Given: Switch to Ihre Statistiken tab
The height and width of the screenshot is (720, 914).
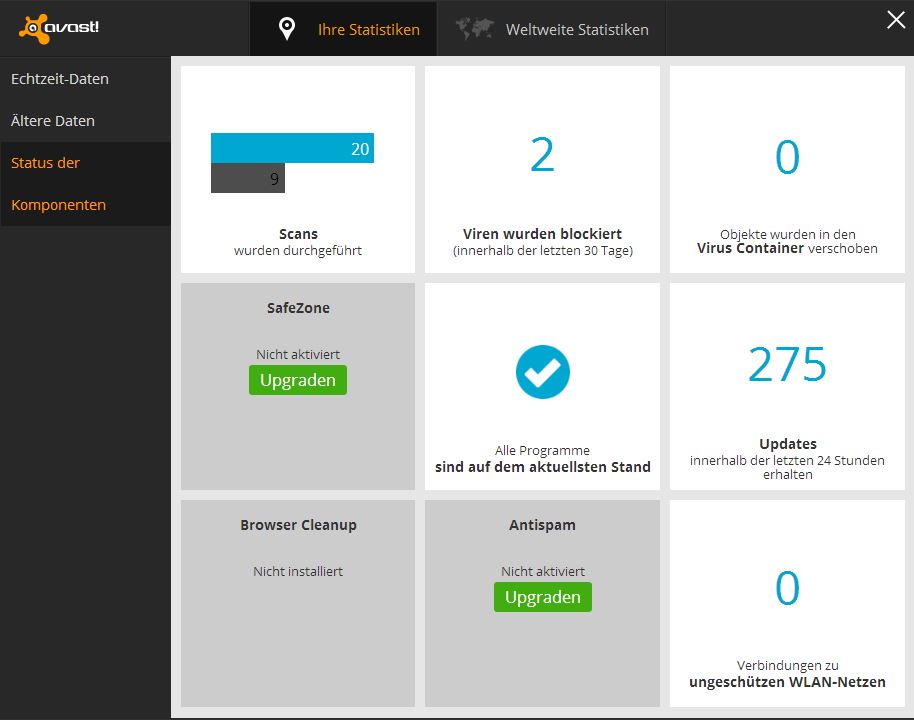Looking at the screenshot, I should pos(344,29).
